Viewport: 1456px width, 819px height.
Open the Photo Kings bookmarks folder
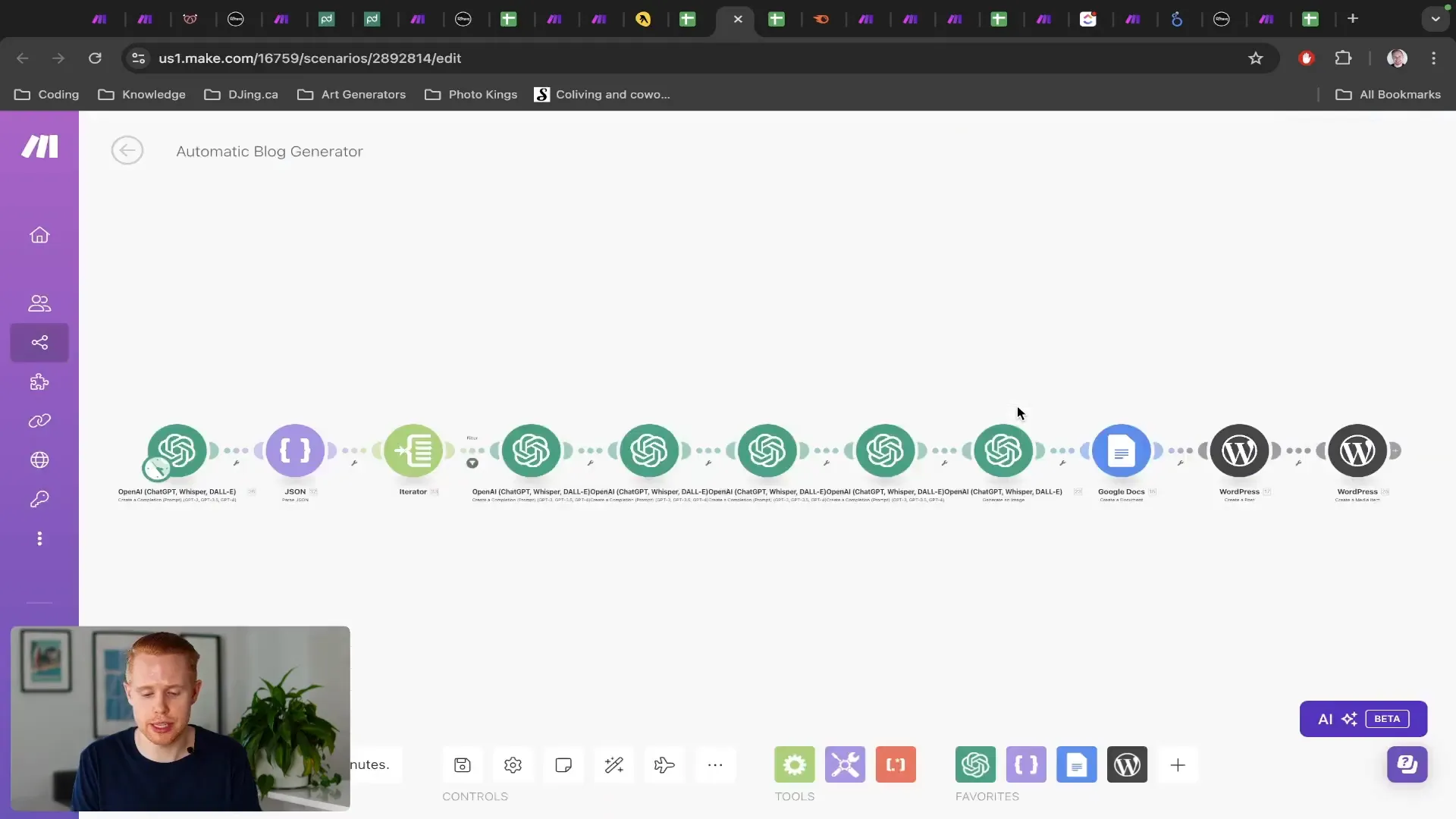pyautogui.click(x=471, y=95)
